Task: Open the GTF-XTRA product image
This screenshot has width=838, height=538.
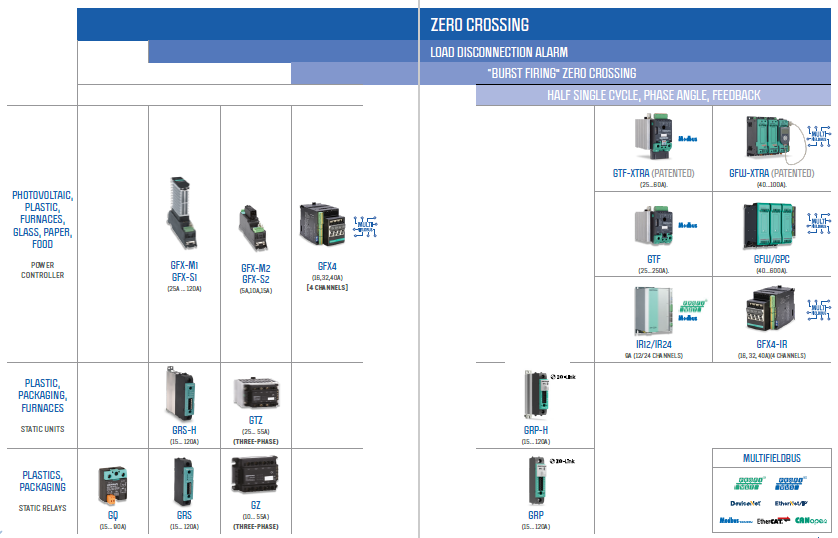Action: (654, 137)
